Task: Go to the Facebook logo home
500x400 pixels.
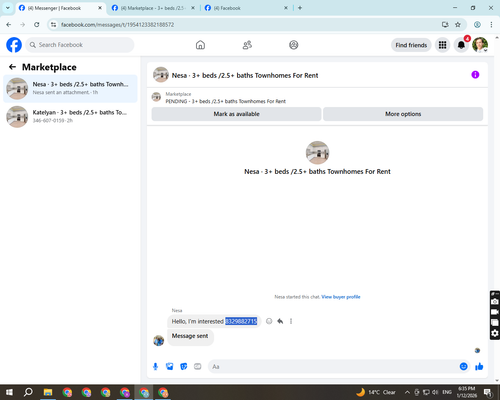Action: coord(14,45)
